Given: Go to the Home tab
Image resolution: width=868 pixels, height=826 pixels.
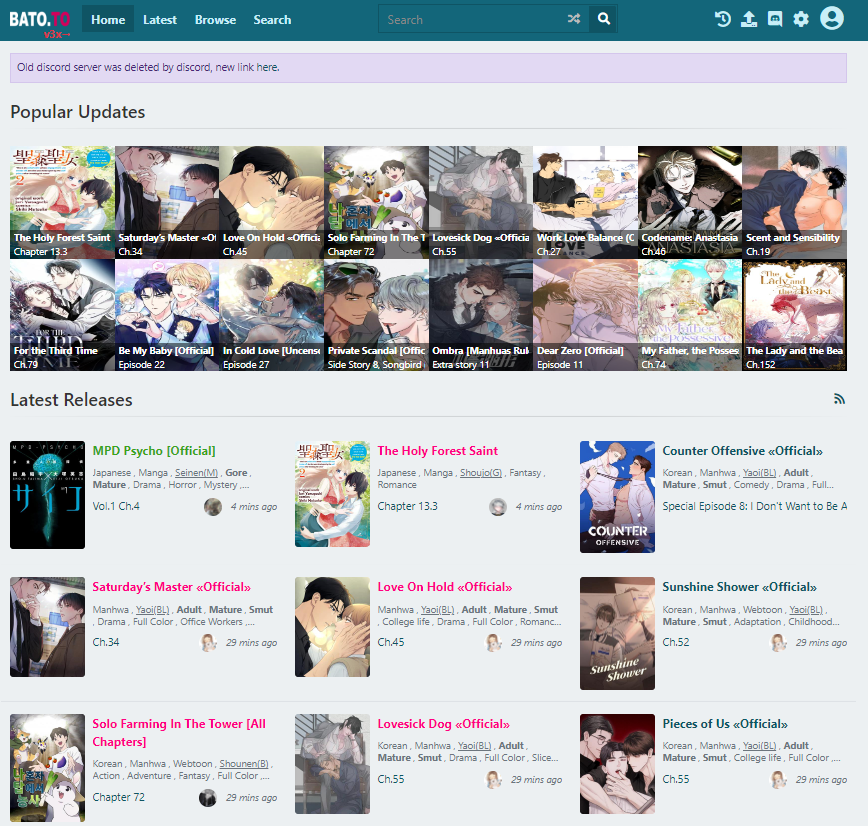Looking at the screenshot, I should [108, 19].
